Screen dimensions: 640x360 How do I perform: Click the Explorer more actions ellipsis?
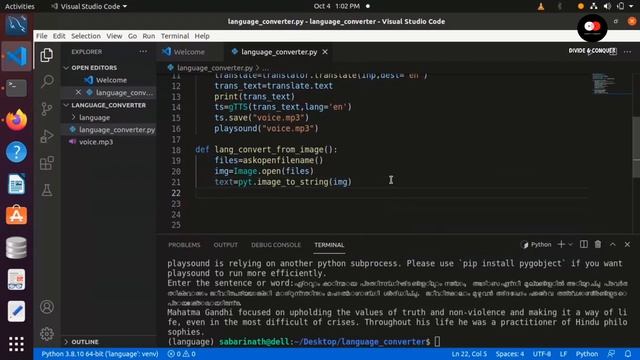coord(143,52)
